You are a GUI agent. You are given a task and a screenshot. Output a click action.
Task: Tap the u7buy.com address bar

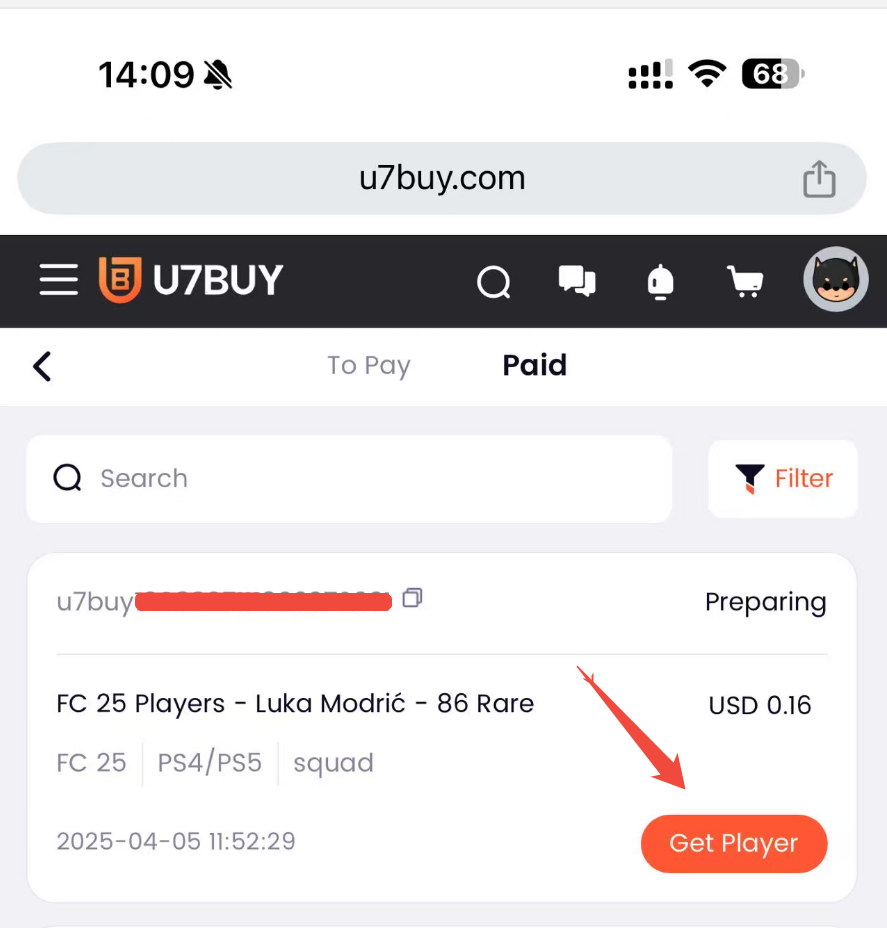[x=442, y=178]
